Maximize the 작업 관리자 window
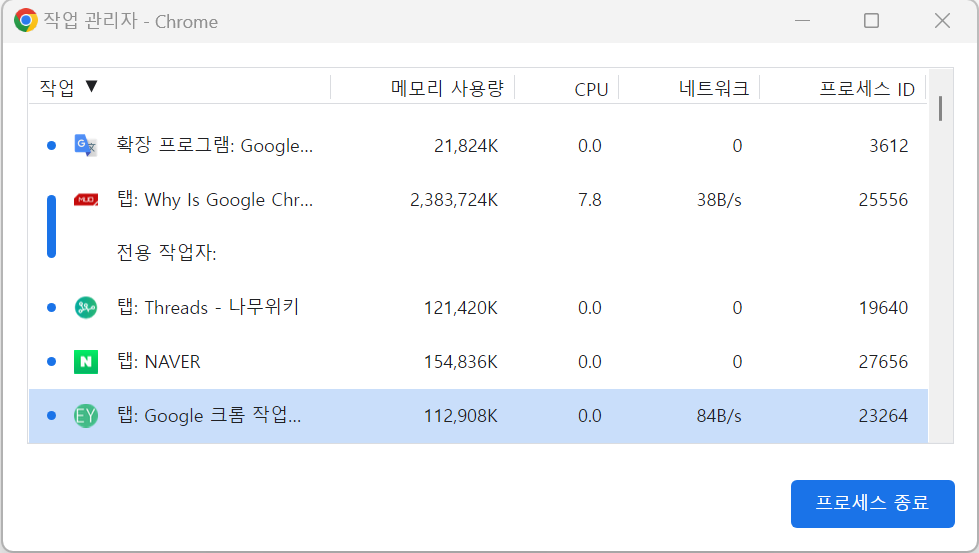 click(872, 21)
